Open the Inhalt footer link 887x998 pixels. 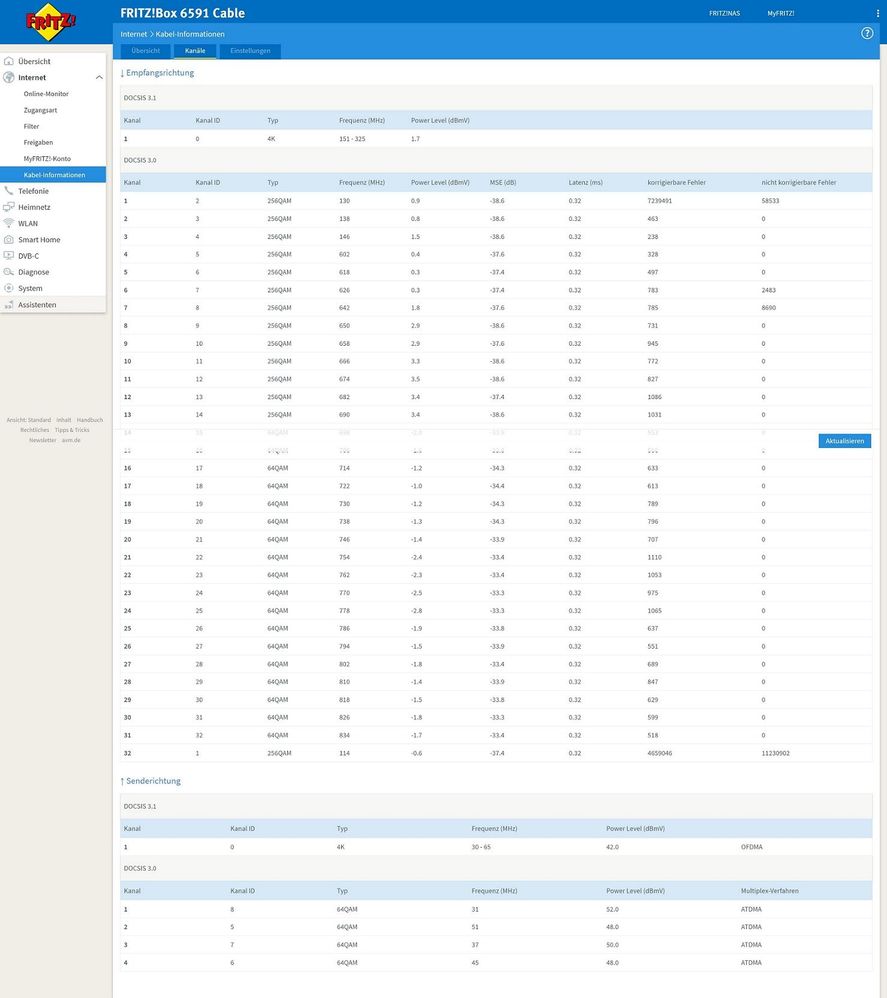[x=64, y=420]
